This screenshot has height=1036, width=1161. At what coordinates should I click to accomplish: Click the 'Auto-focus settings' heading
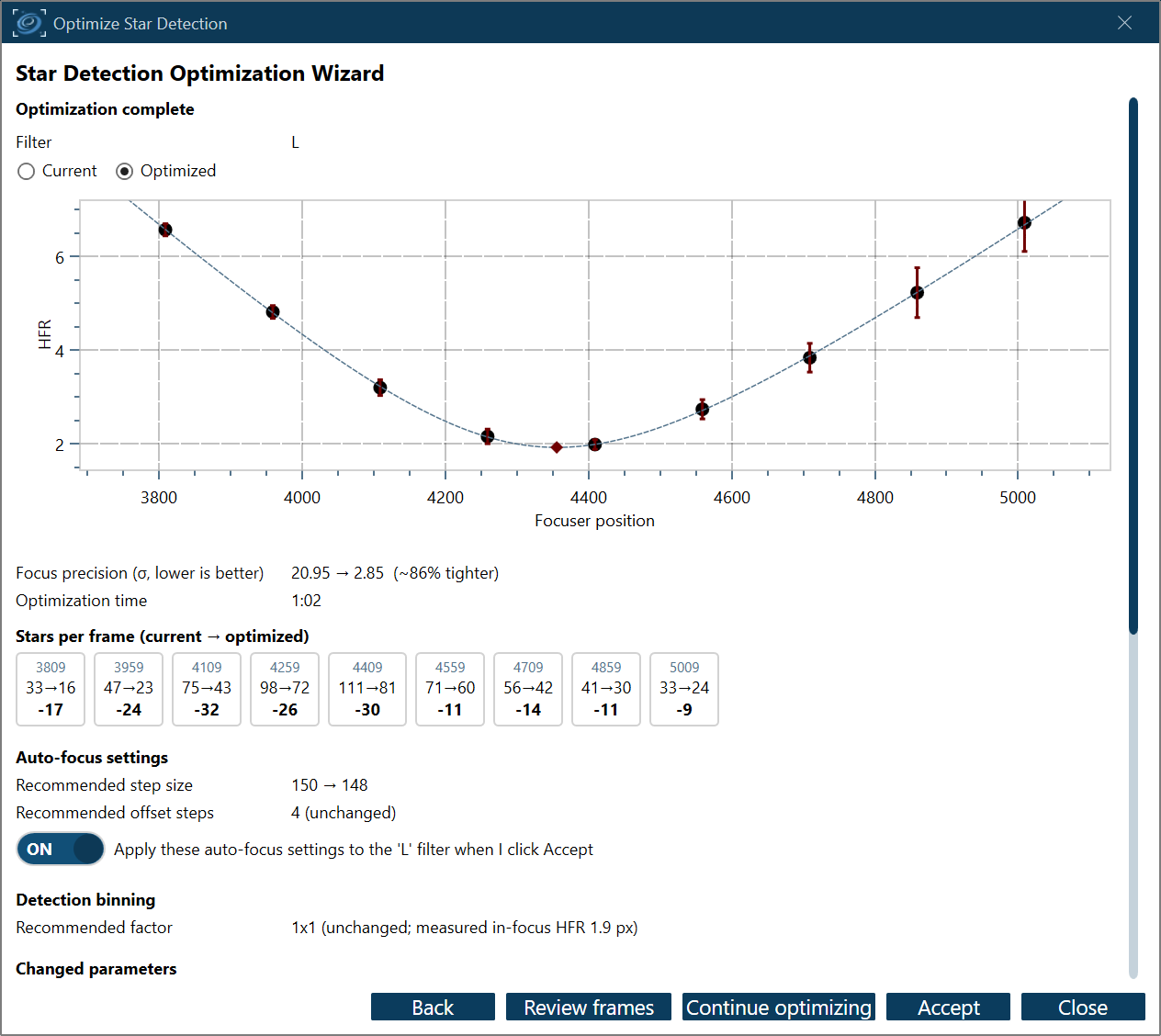point(92,758)
